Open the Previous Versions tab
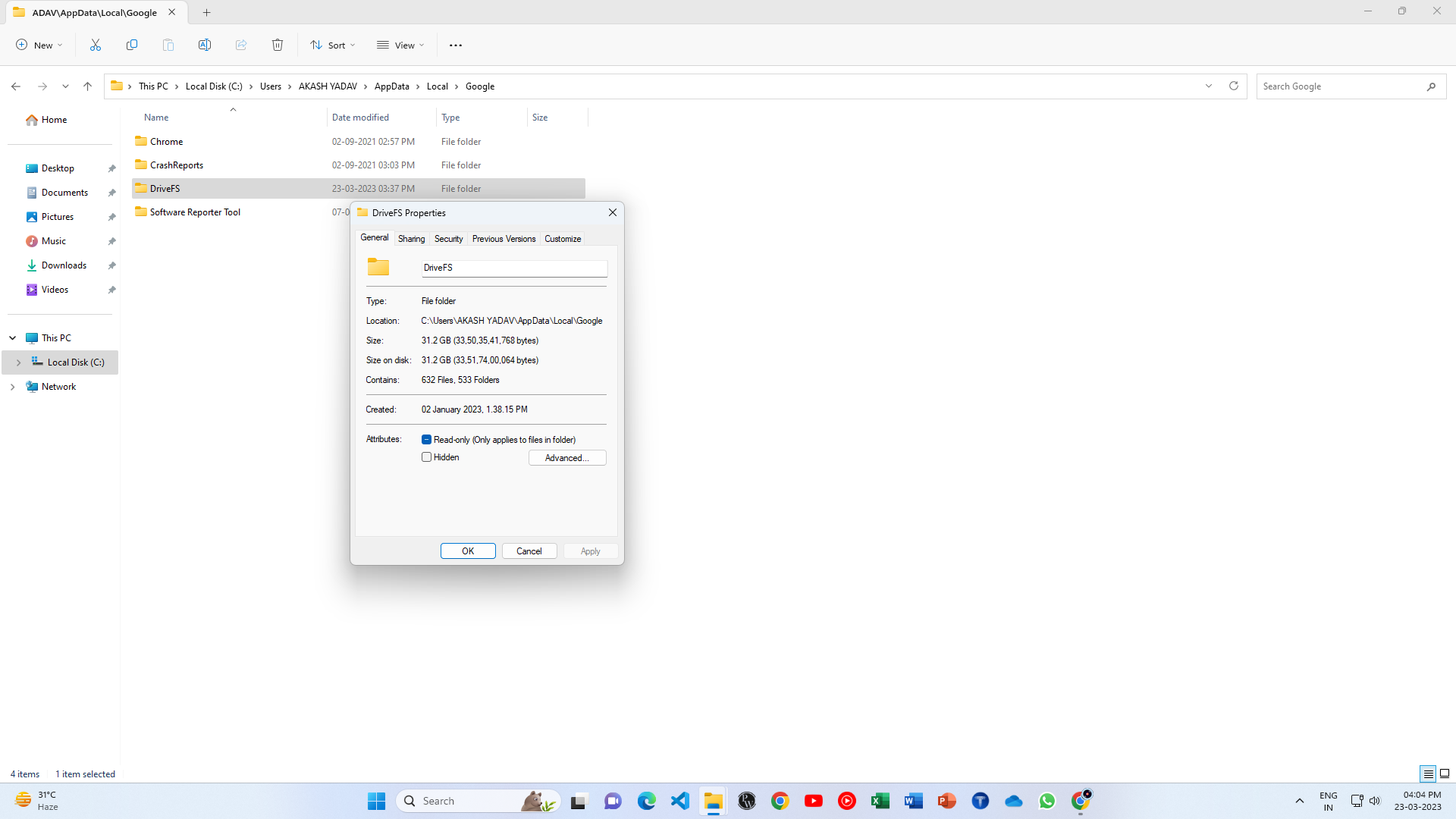This screenshot has width=1456, height=819. pyautogui.click(x=504, y=238)
